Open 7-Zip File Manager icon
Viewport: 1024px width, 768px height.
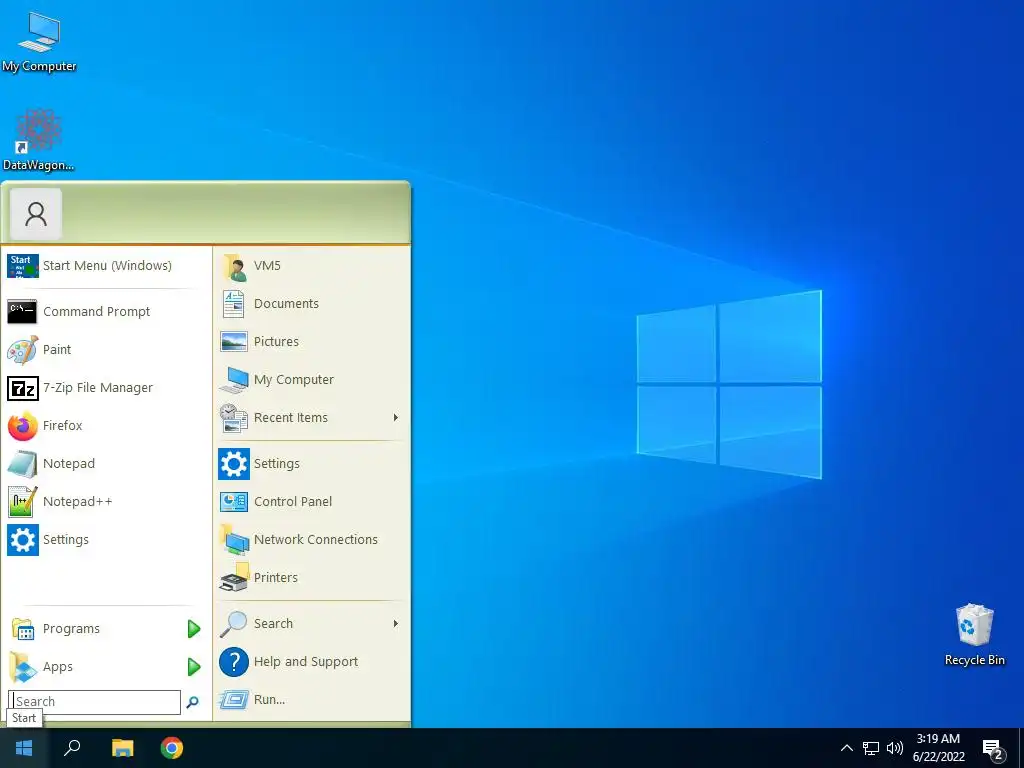[23, 388]
